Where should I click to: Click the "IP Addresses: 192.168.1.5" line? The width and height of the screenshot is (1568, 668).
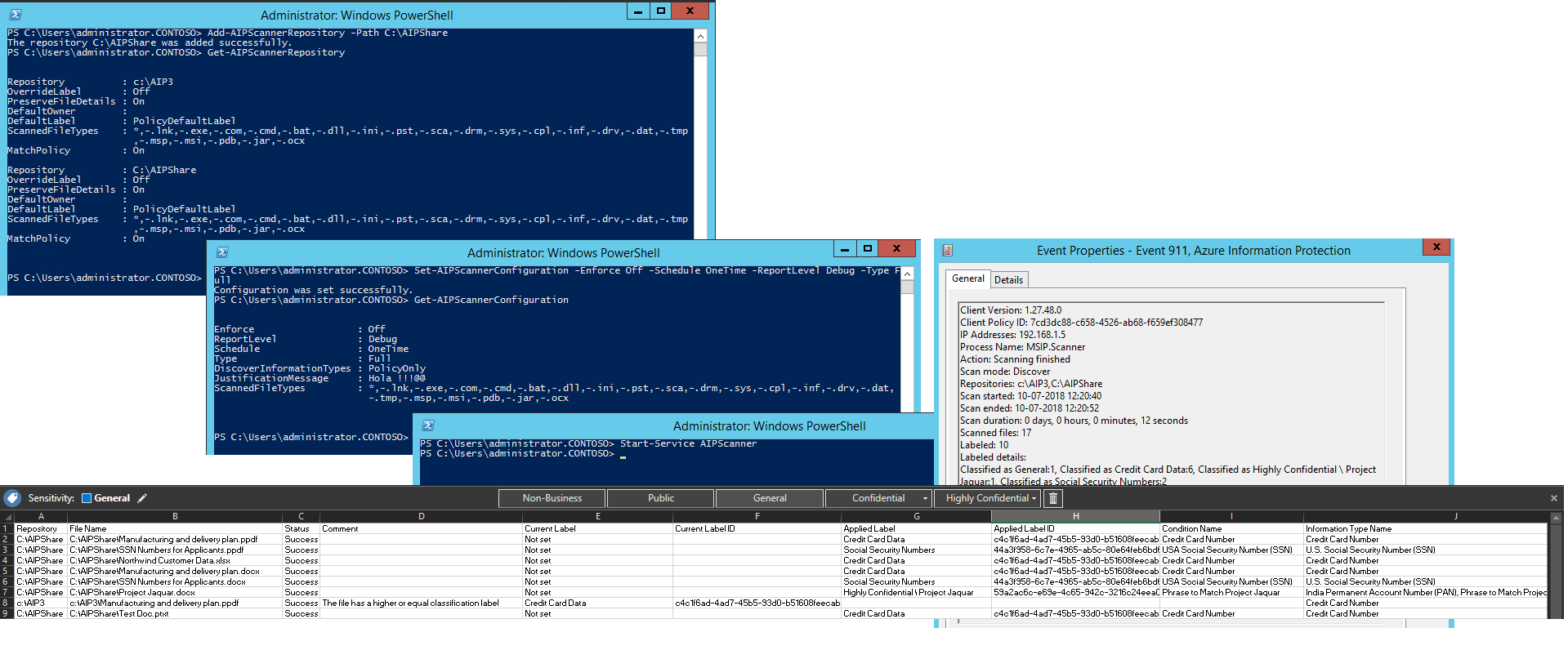pos(1012,335)
